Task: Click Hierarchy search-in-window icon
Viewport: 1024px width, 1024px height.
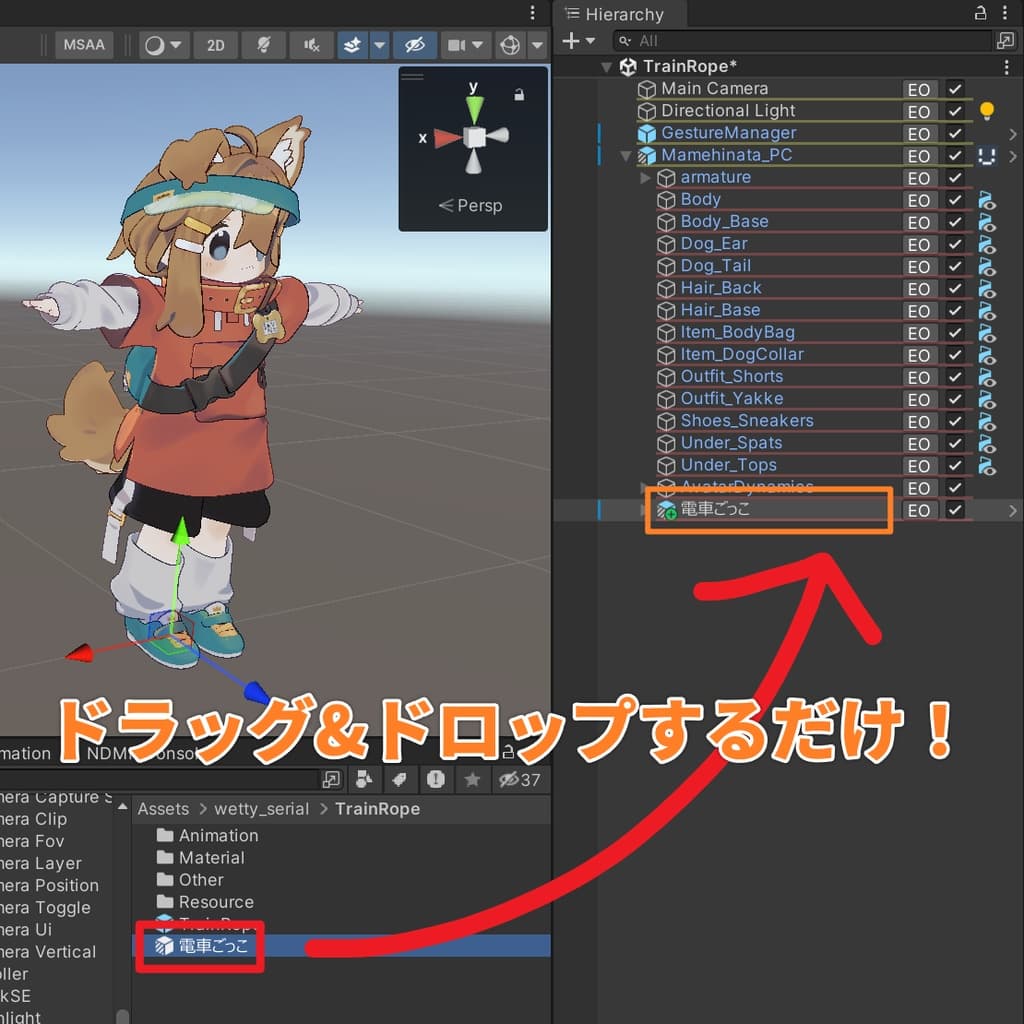Action: pyautogui.click(x=1005, y=41)
